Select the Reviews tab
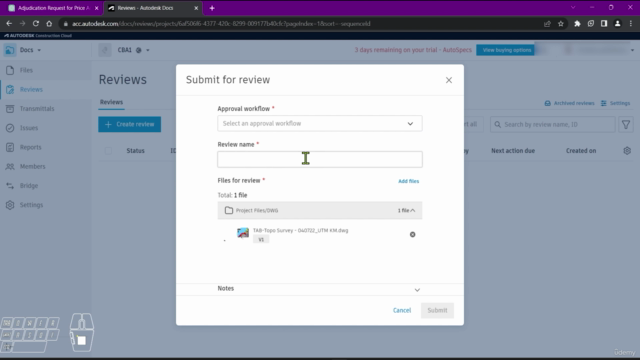Viewport: 640px width, 360px height. click(111, 102)
